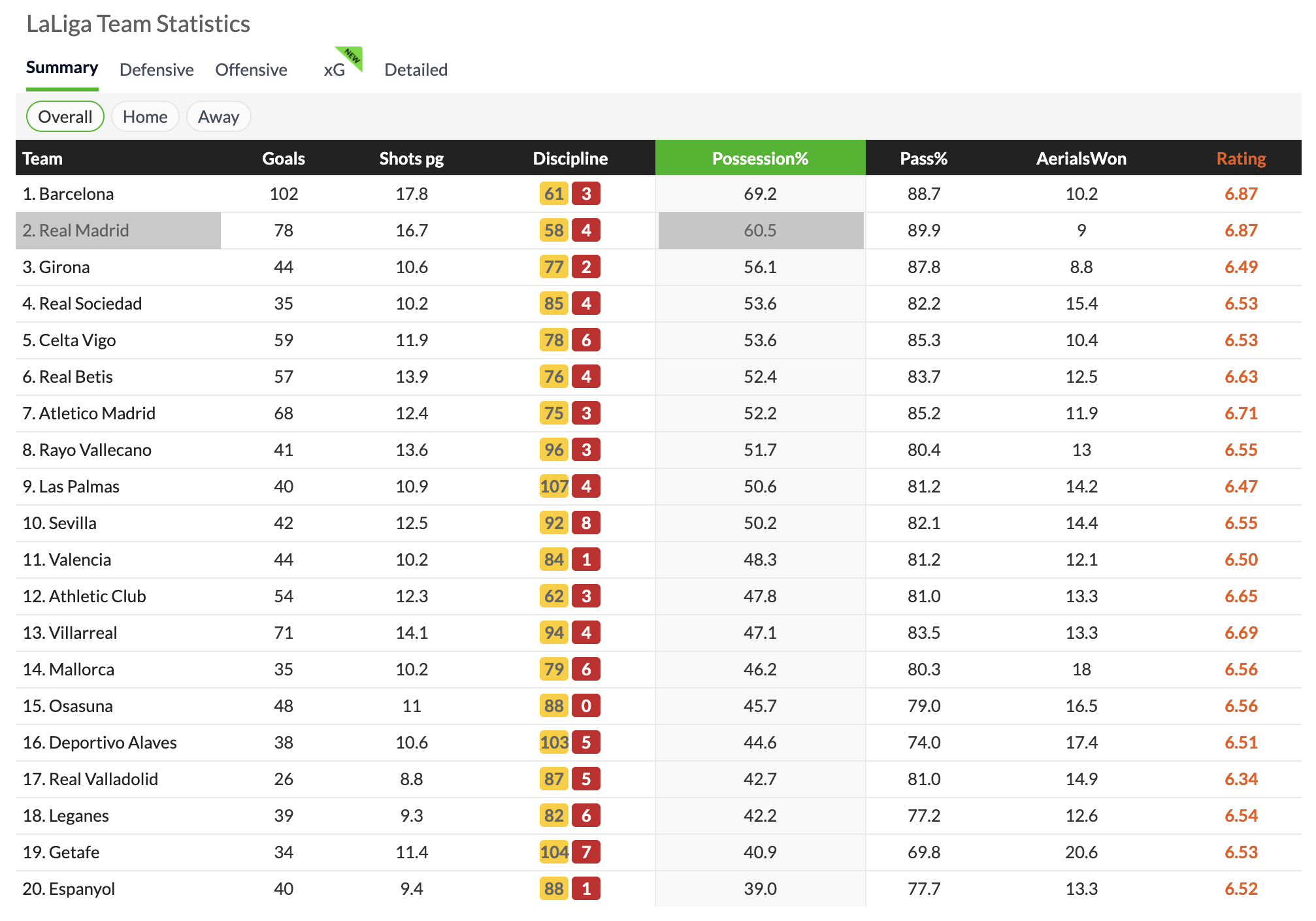Viewport: 1316px width, 921px height.
Task: Click Real Madrid's yellow card badge 58
Action: click(x=554, y=231)
